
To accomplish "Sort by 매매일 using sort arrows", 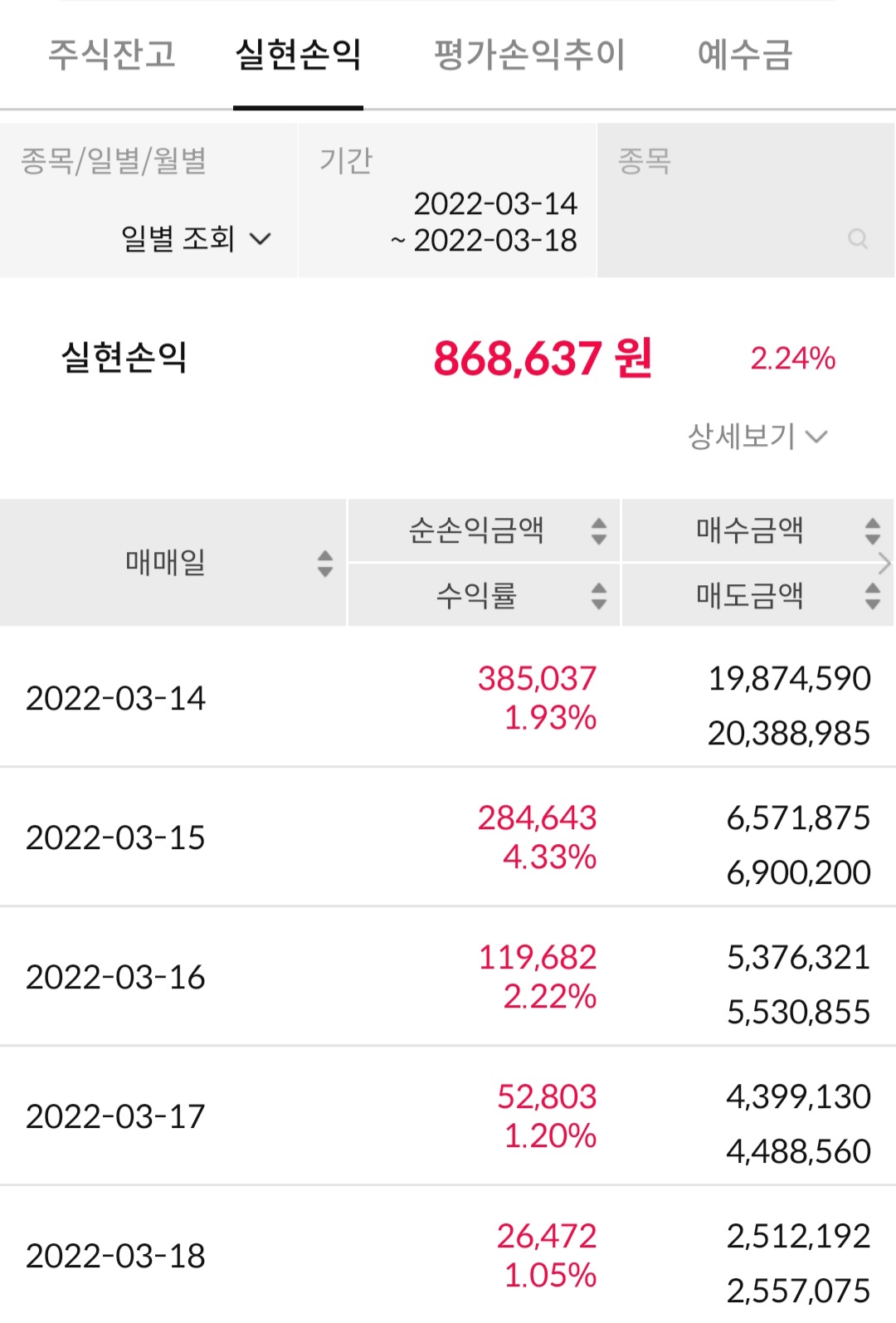I will point(325,564).
